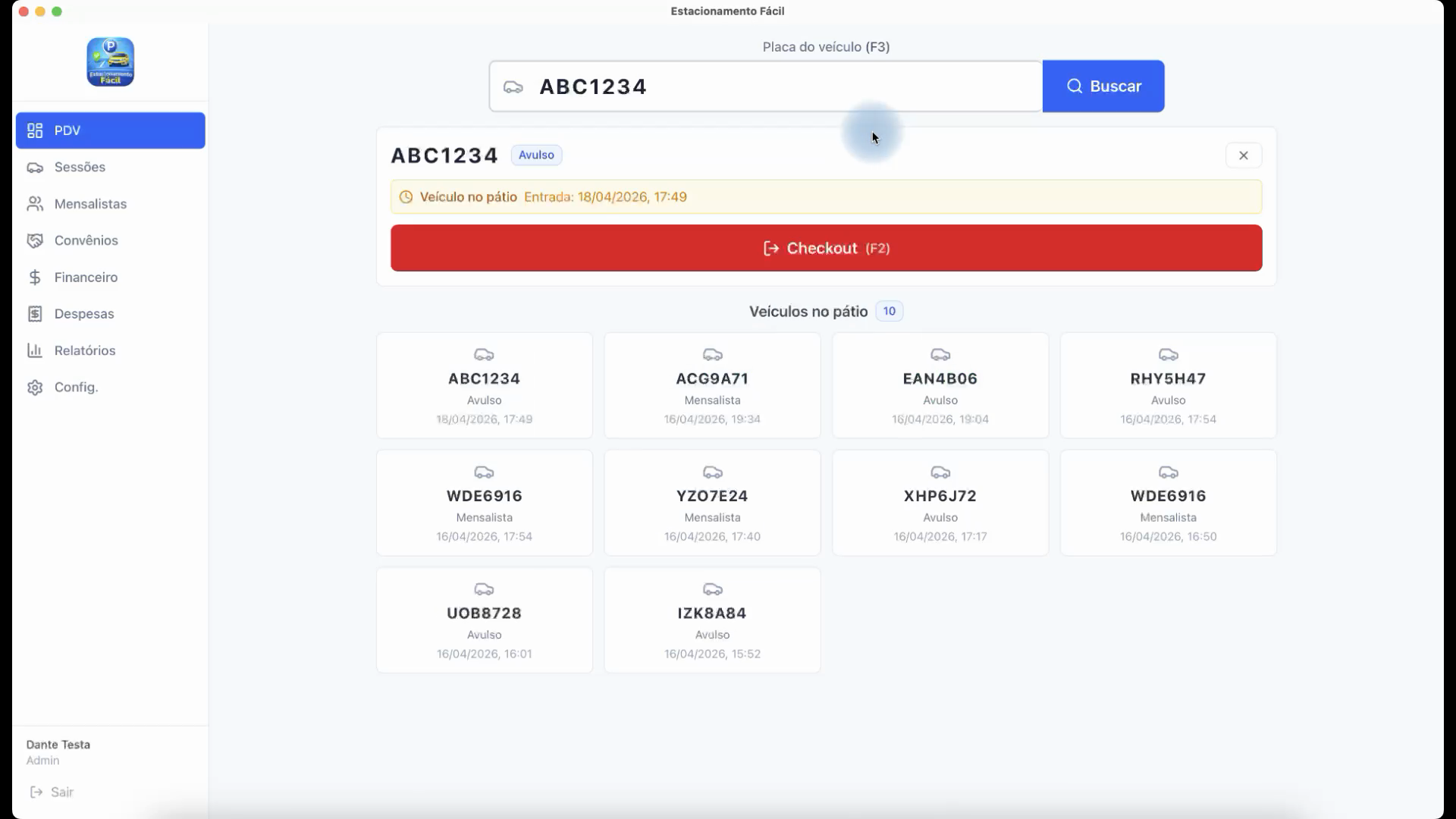Click car icon on XHP6J72 card

[940, 472]
